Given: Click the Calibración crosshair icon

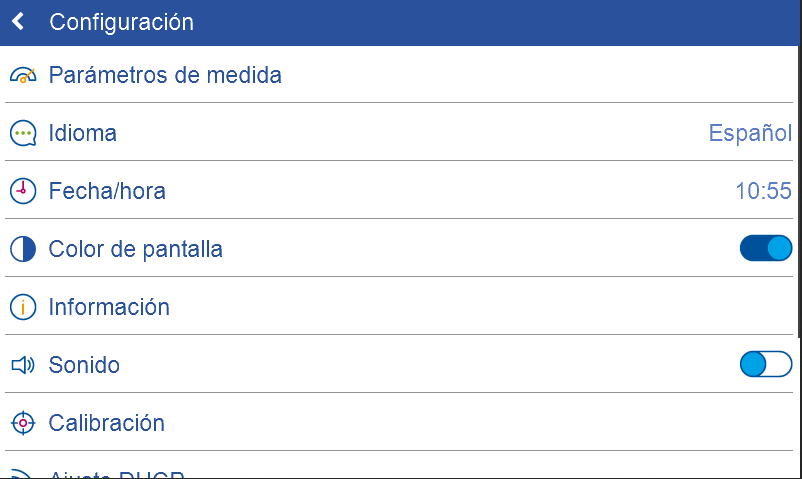Looking at the screenshot, I should 22,423.
